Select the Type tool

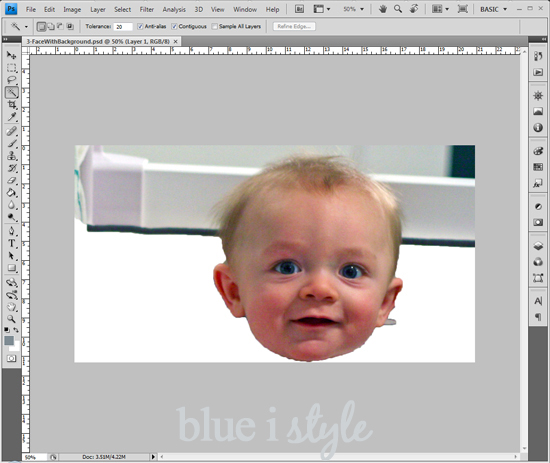[x=12, y=243]
